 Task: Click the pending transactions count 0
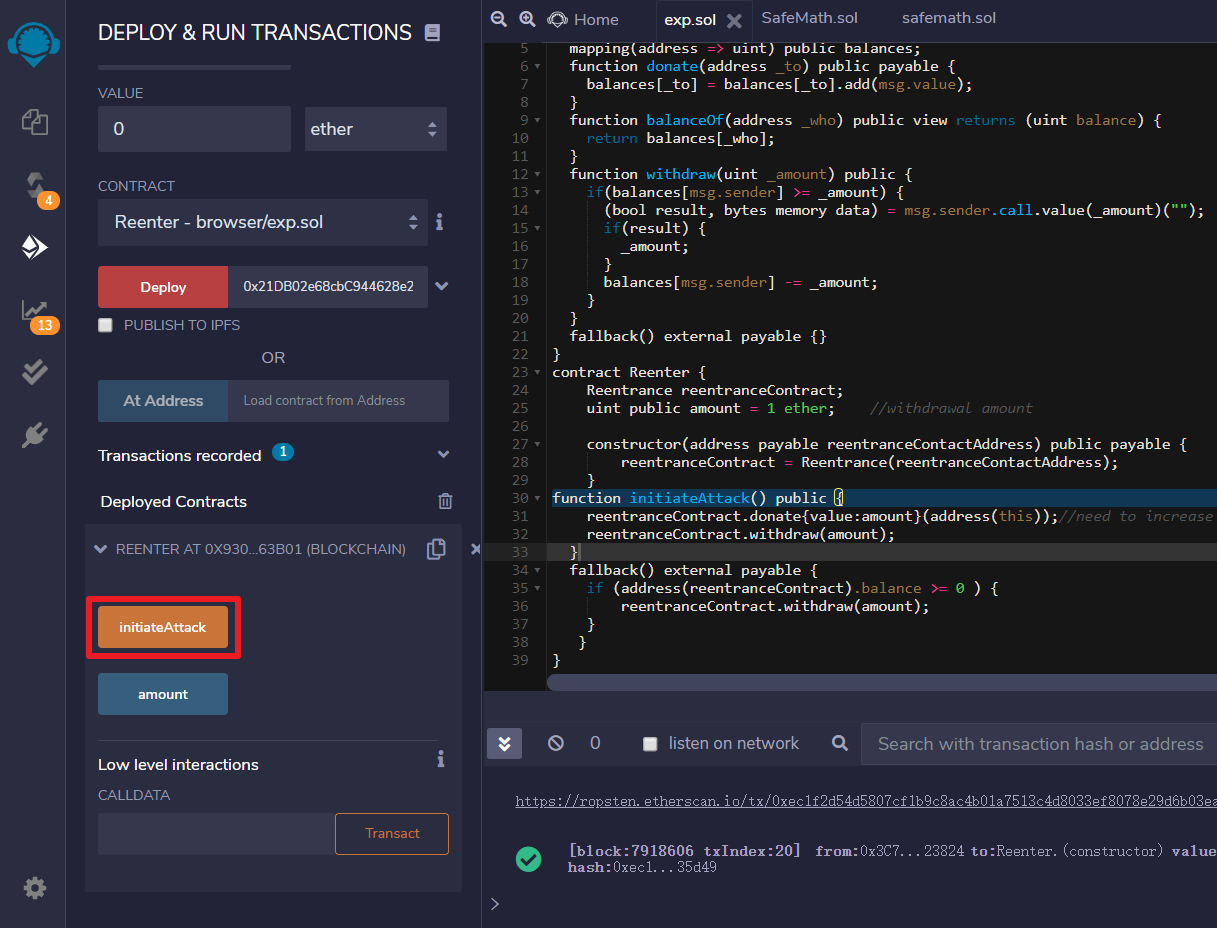(595, 743)
